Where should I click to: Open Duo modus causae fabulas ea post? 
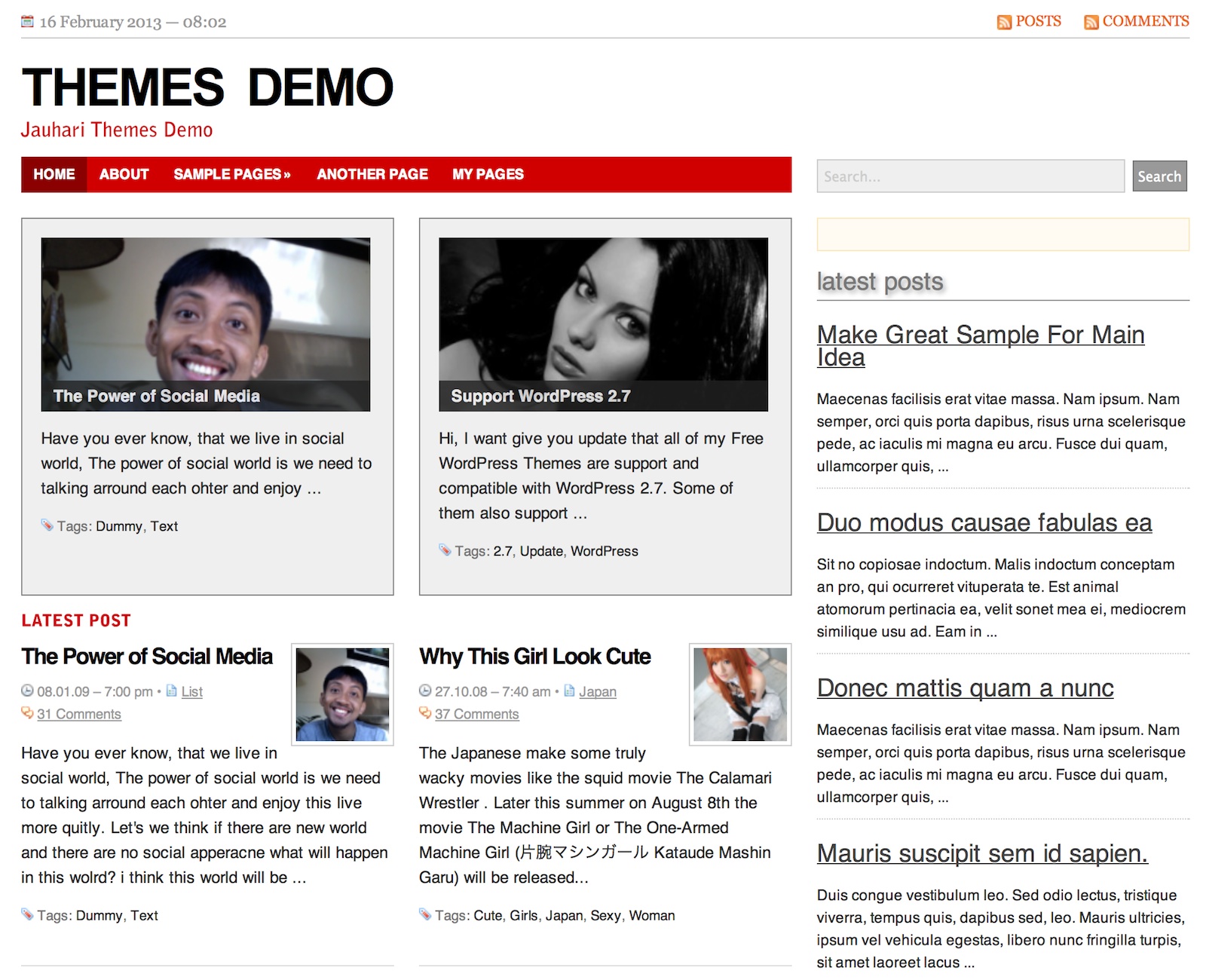[984, 522]
